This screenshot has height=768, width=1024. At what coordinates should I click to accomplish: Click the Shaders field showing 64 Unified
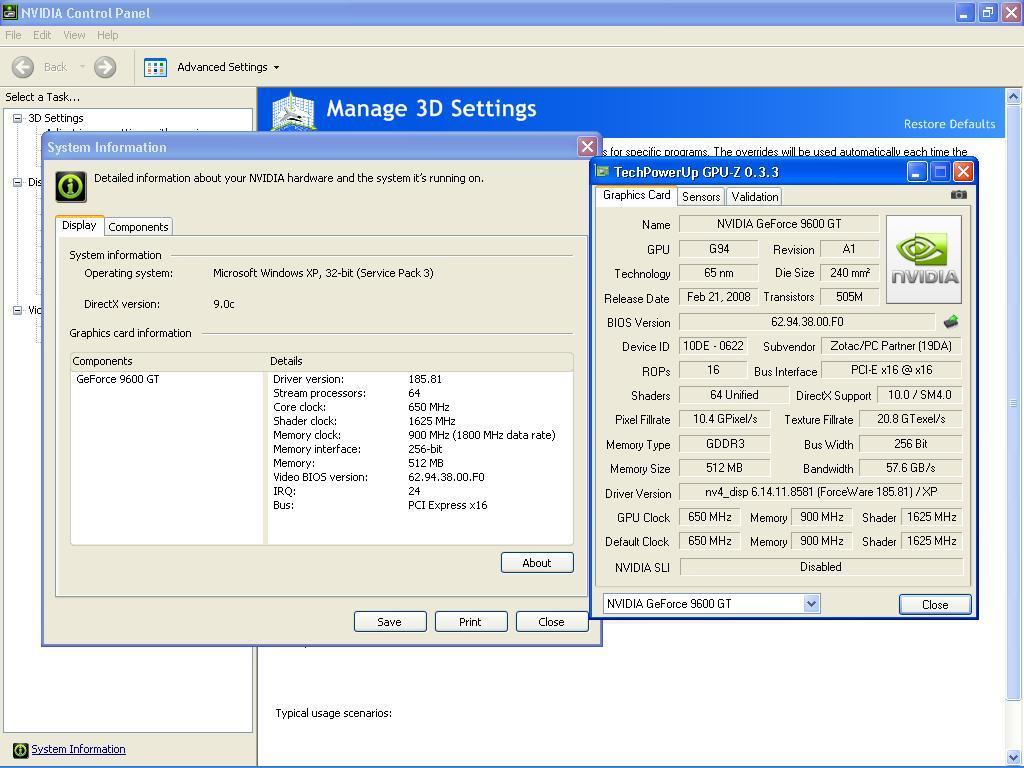(x=734, y=395)
